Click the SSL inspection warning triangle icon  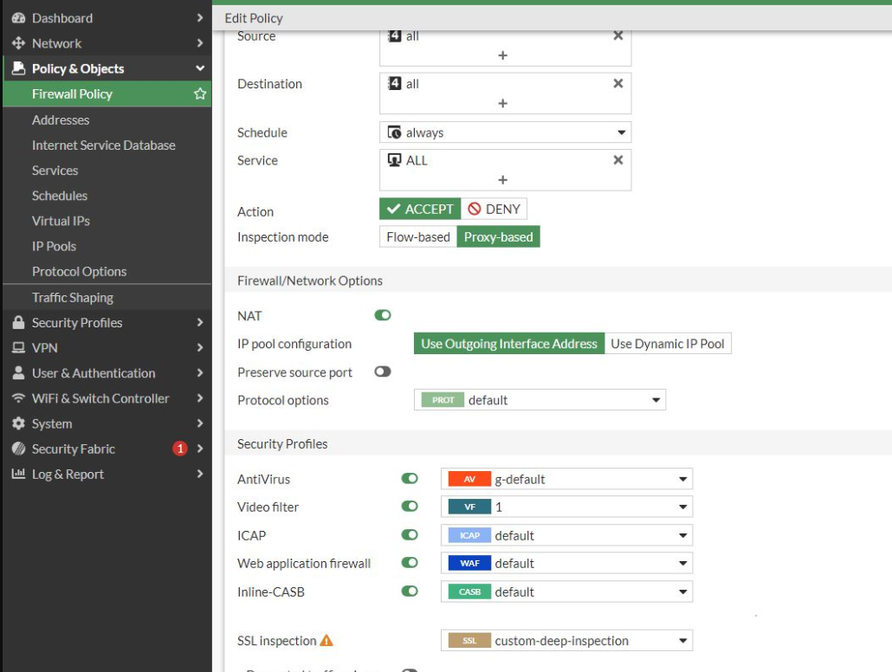[326, 641]
